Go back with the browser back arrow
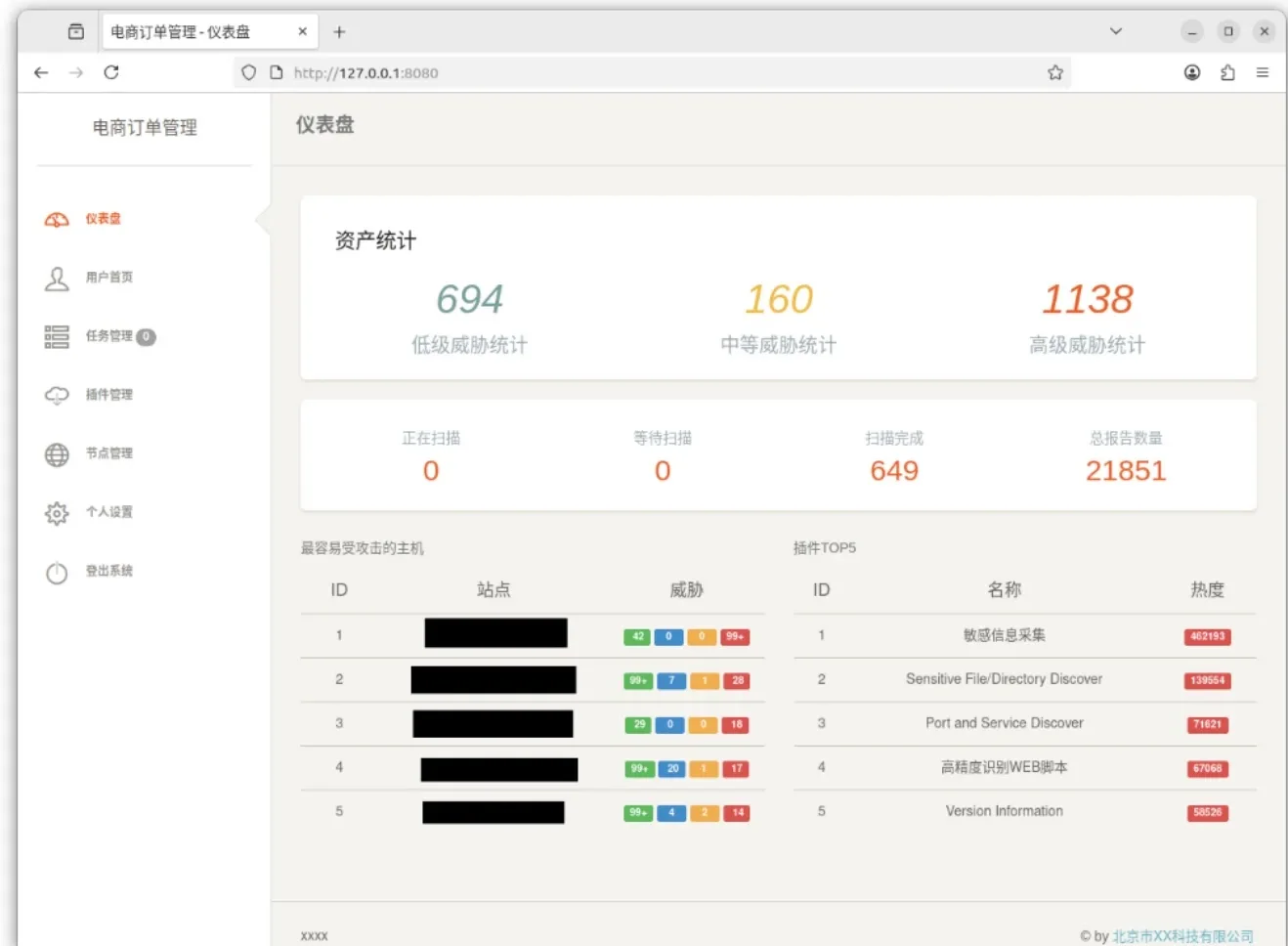This screenshot has height=946, width=1288. pos(41,72)
